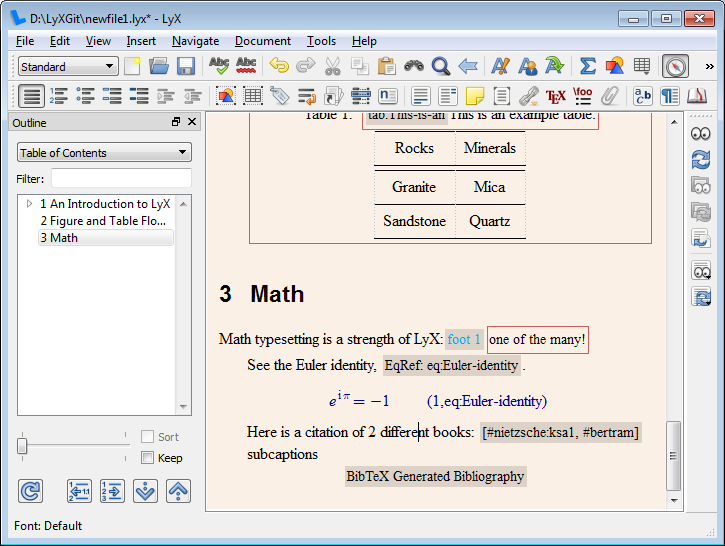This screenshot has height=546, width=725.
Task: Open the thesaurus book icon
Action: (696, 96)
